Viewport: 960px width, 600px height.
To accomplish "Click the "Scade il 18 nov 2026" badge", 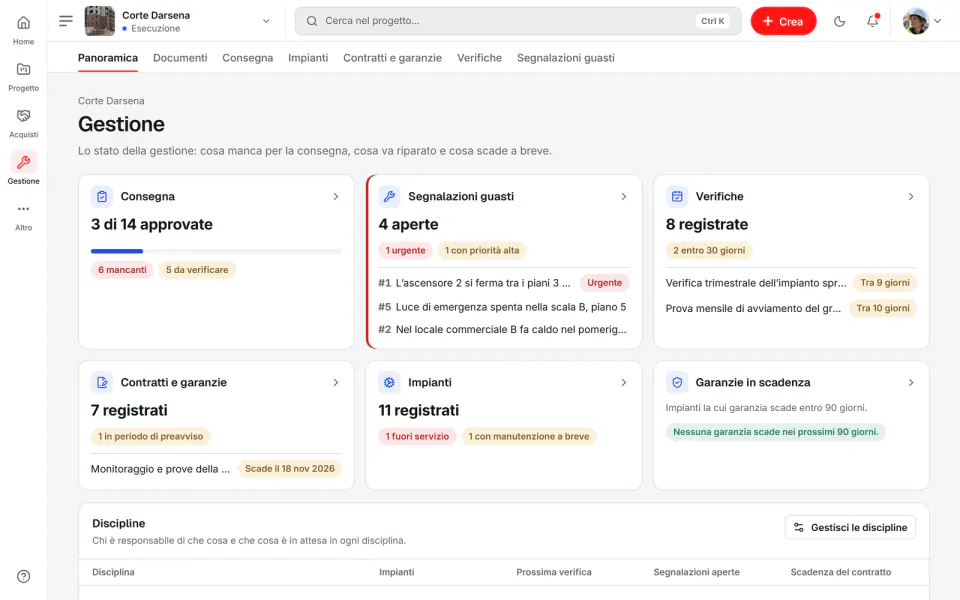I will (290, 469).
